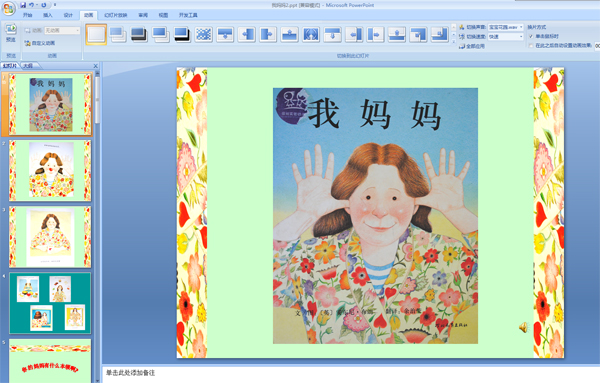Open the Office button menu
600x383 pixels.
8,8
